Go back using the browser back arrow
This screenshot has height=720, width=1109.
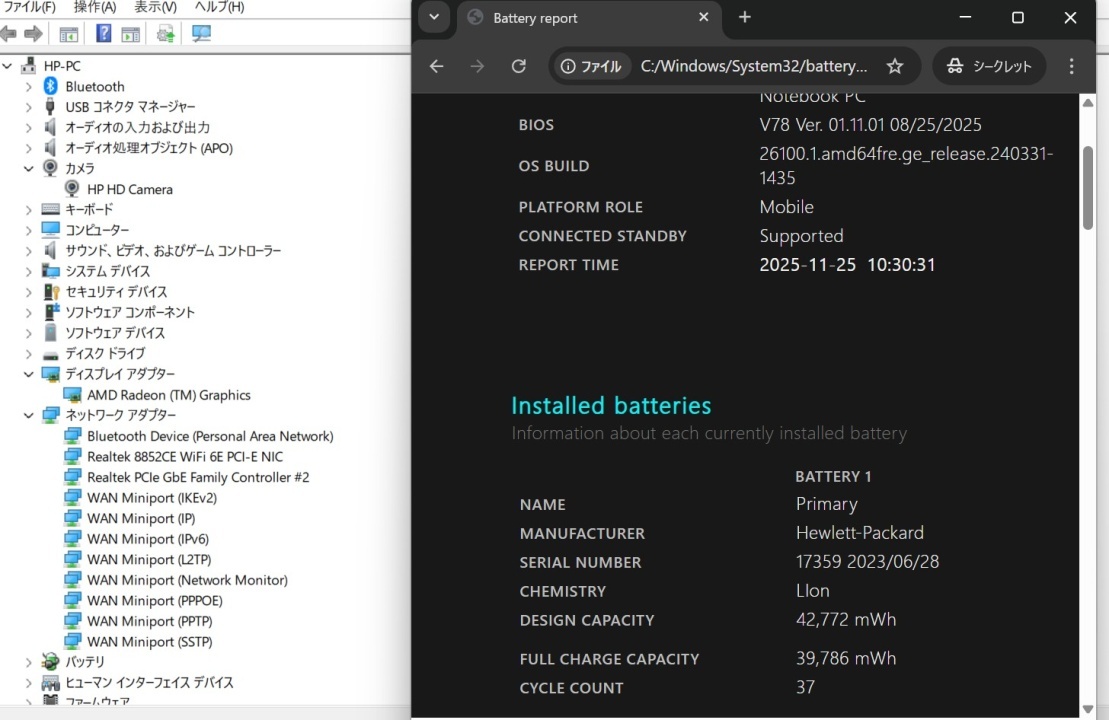click(436, 66)
